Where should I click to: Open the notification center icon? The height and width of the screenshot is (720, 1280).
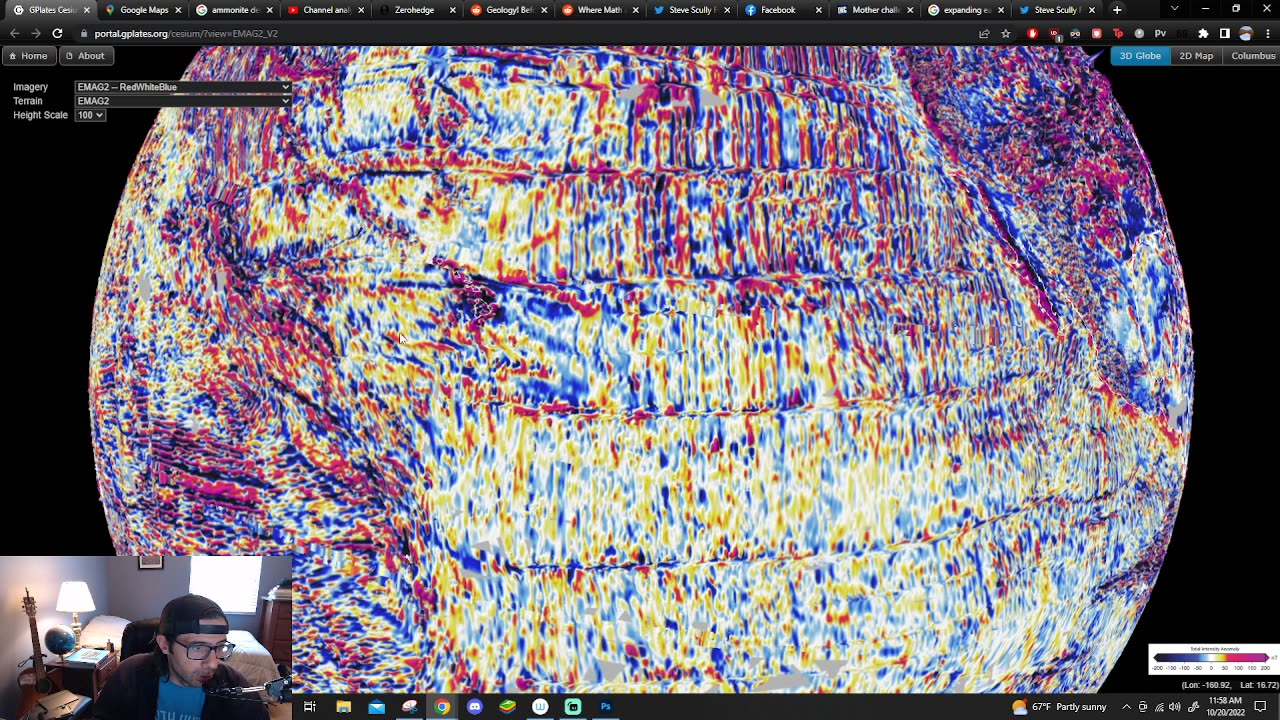[1261, 707]
